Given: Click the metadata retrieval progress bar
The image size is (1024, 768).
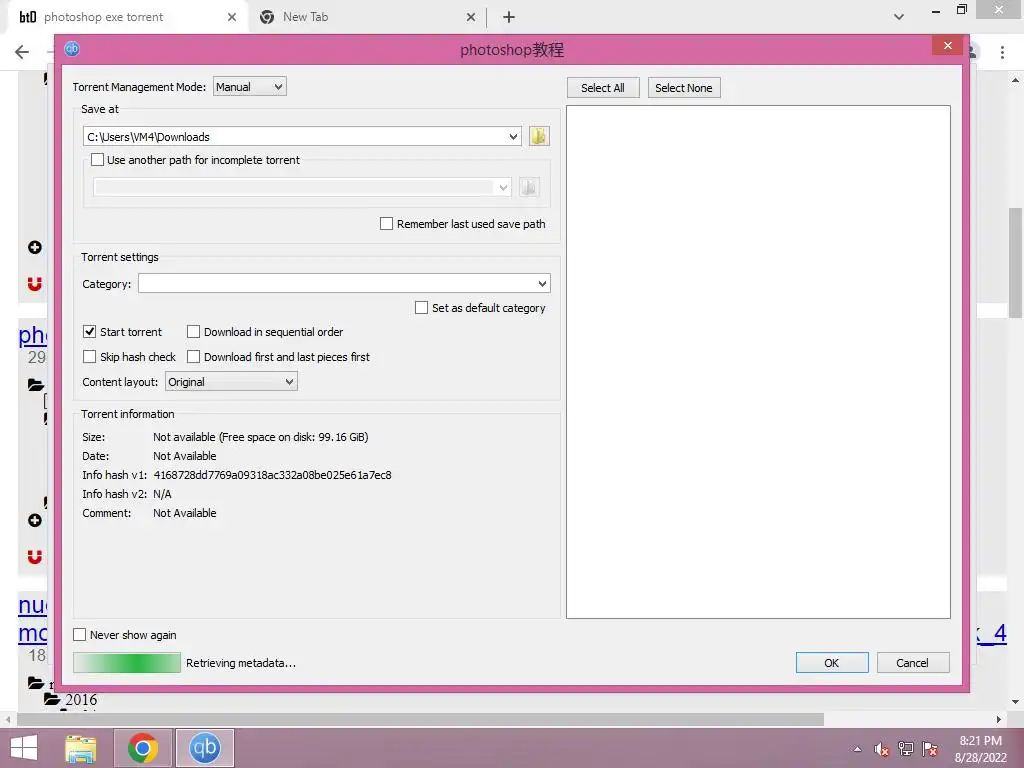Looking at the screenshot, I should tap(127, 663).
